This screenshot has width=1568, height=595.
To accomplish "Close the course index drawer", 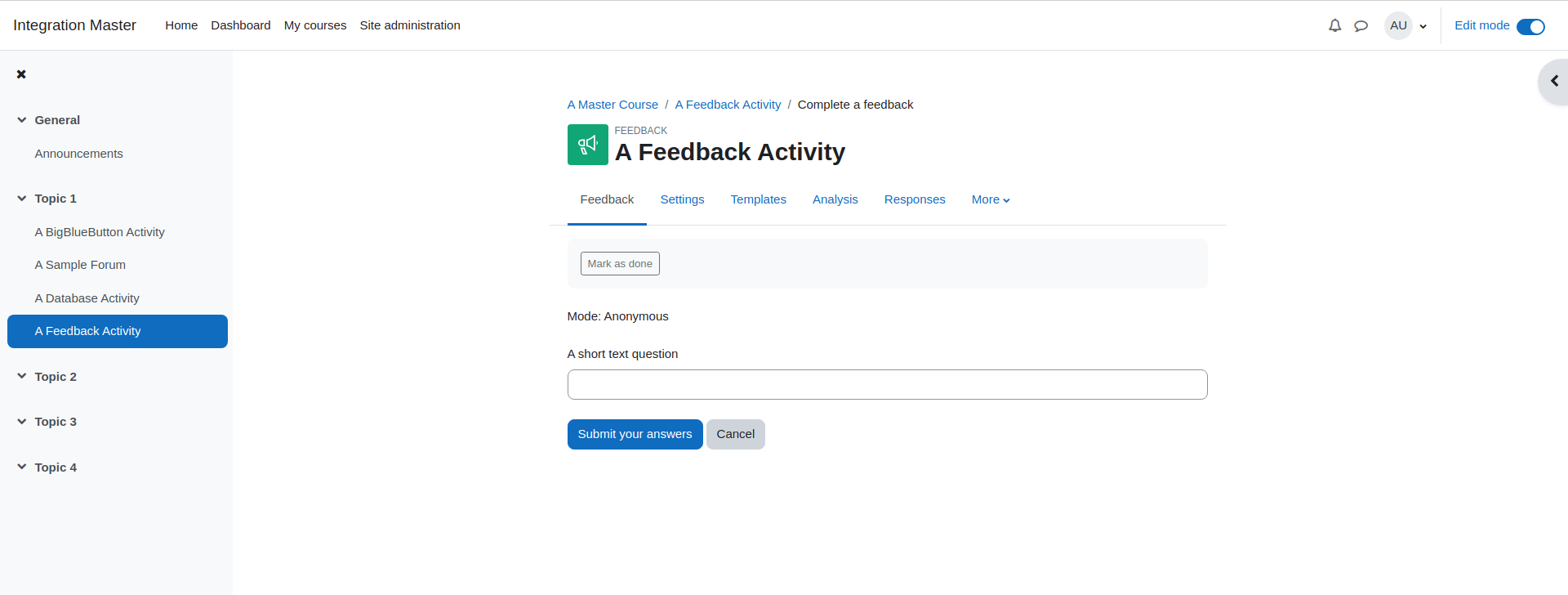I will 21,74.
